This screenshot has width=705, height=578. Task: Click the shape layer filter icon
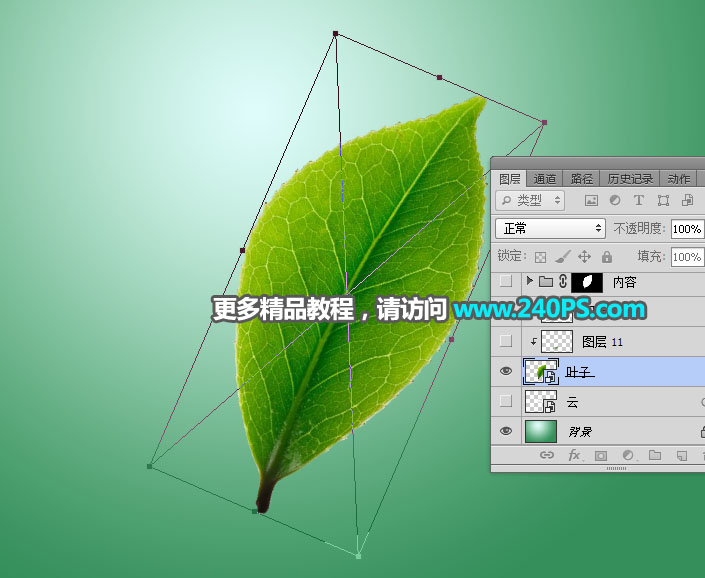click(663, 201)
